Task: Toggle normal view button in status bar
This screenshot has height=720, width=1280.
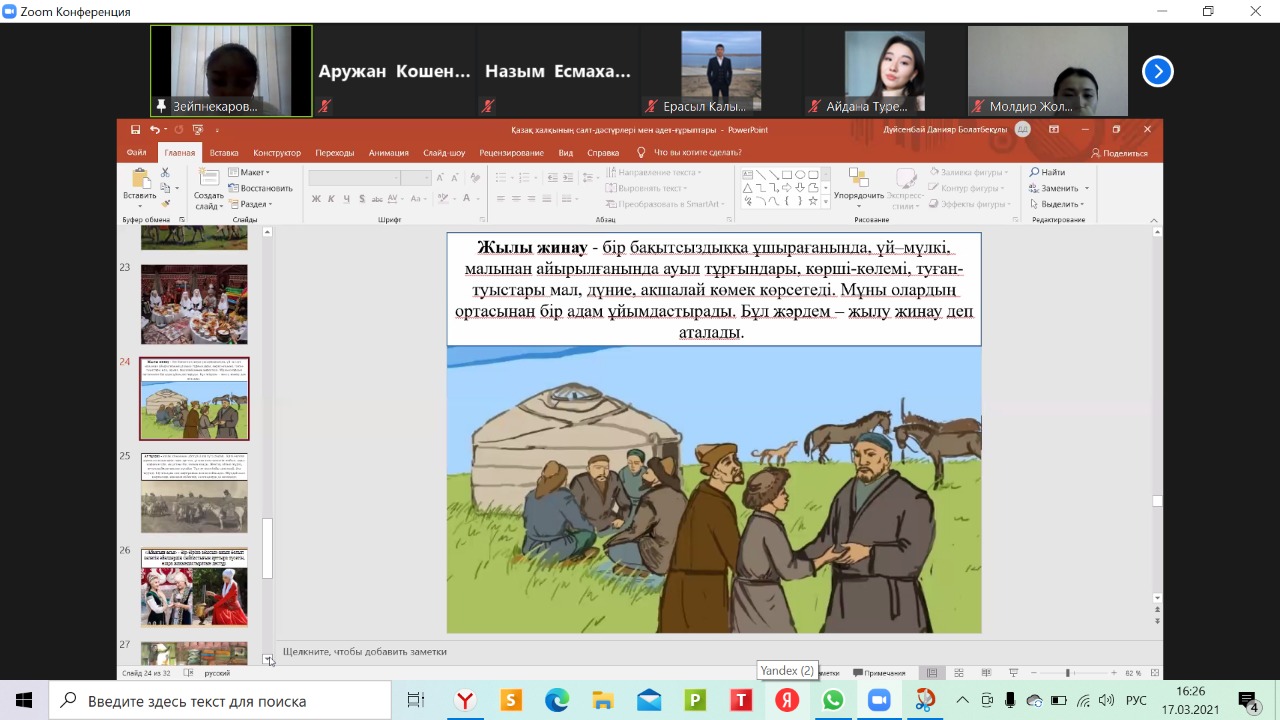Action: pyautogui.click(x=932, y=673)
